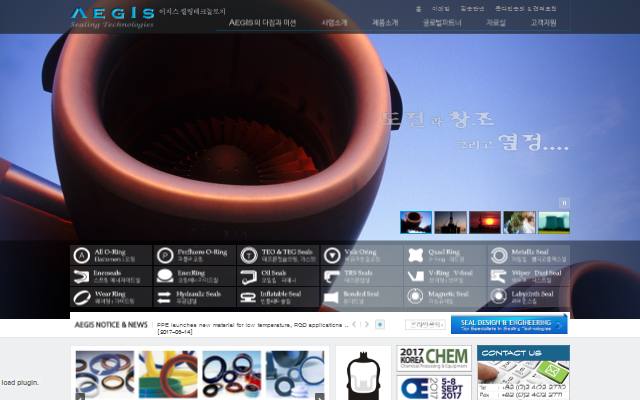The image size is (640, 400).
Task: Pause the hero banner slideshow
Action: (x=564, y=203)
